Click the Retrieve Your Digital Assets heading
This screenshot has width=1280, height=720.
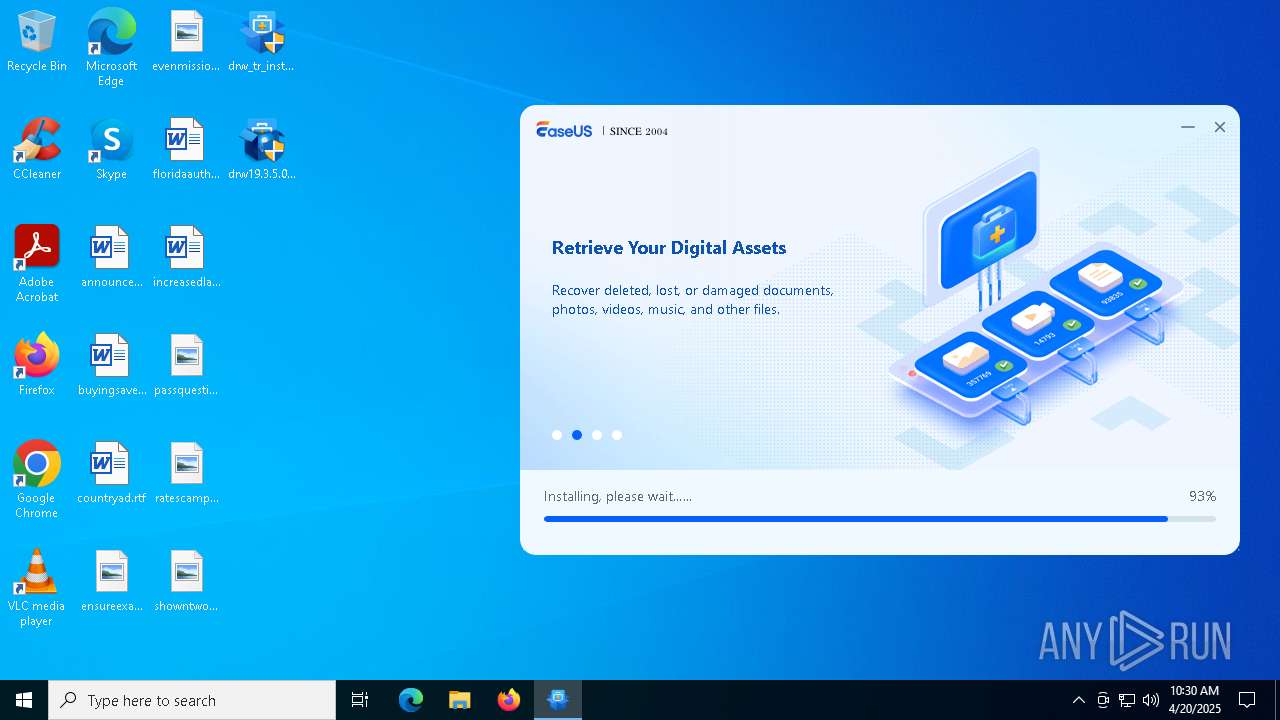pos(669,248)
